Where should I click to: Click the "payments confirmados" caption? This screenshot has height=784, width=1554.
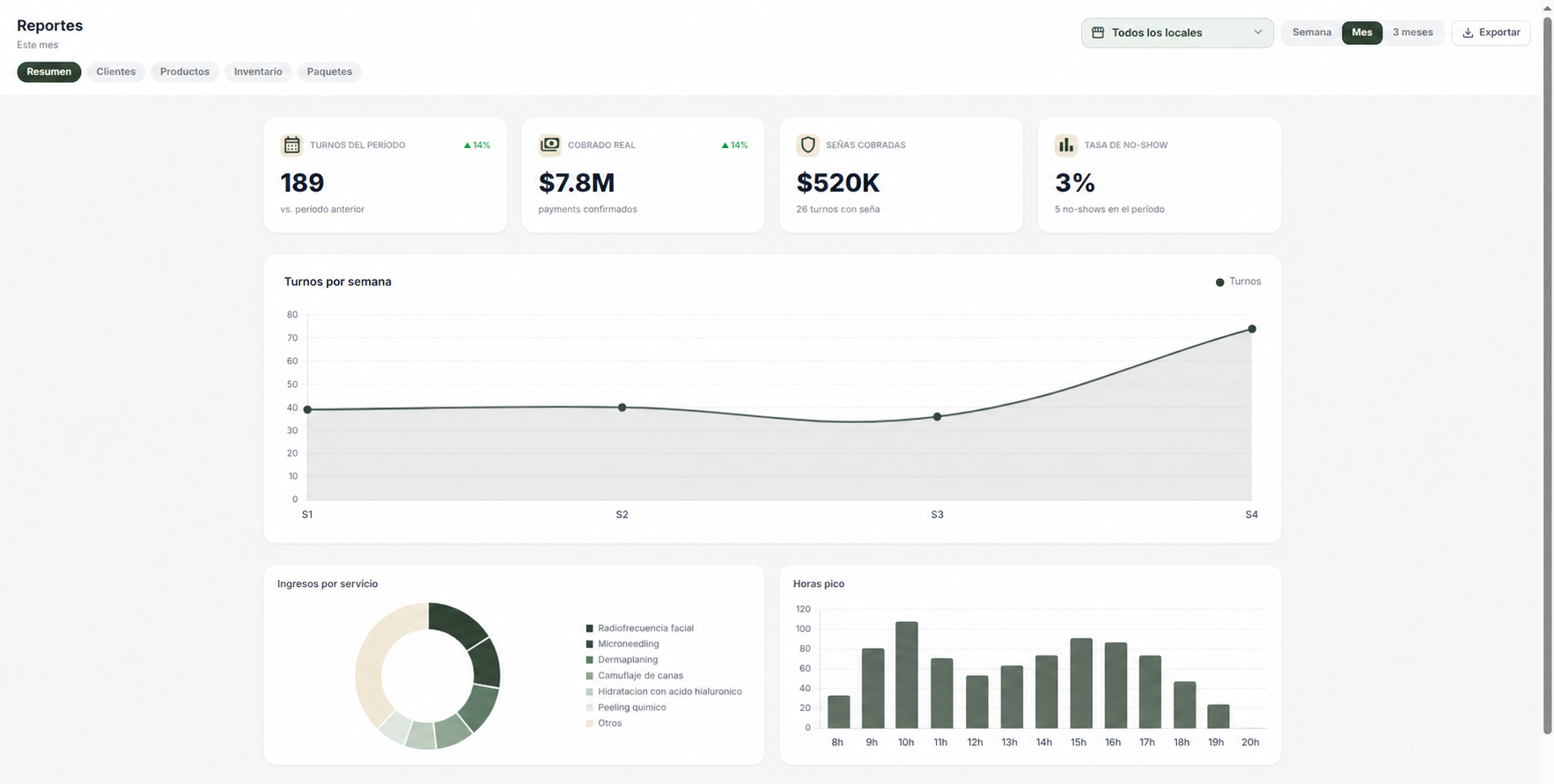588,209
